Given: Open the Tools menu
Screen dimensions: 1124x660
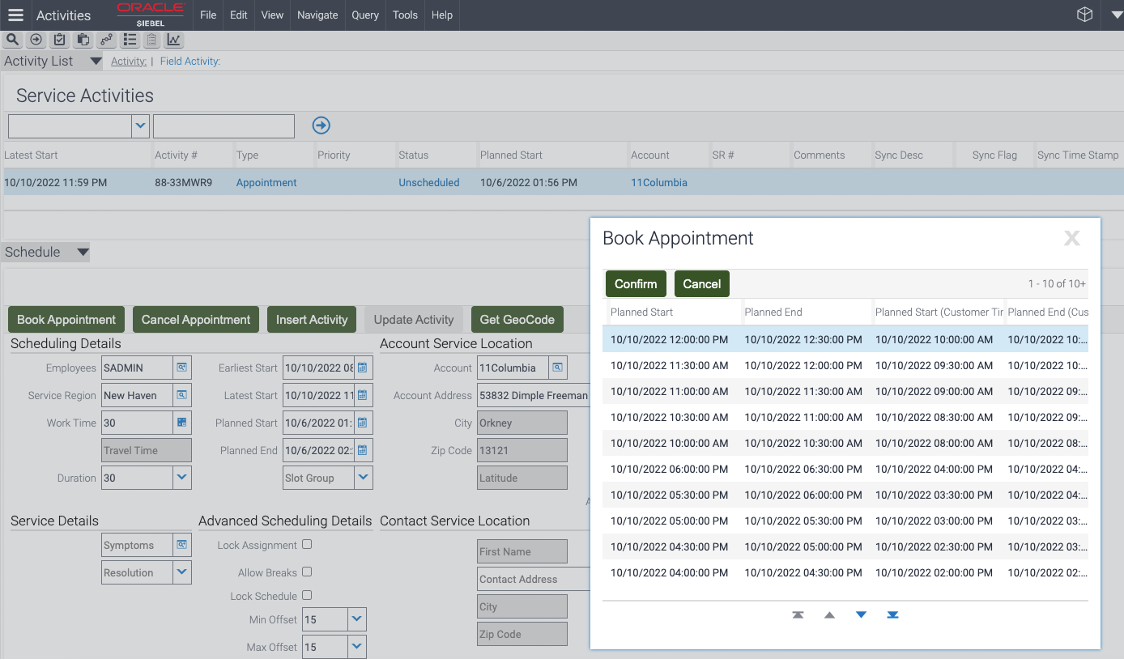Looking at the screenshot, I should tap(405, 15).
